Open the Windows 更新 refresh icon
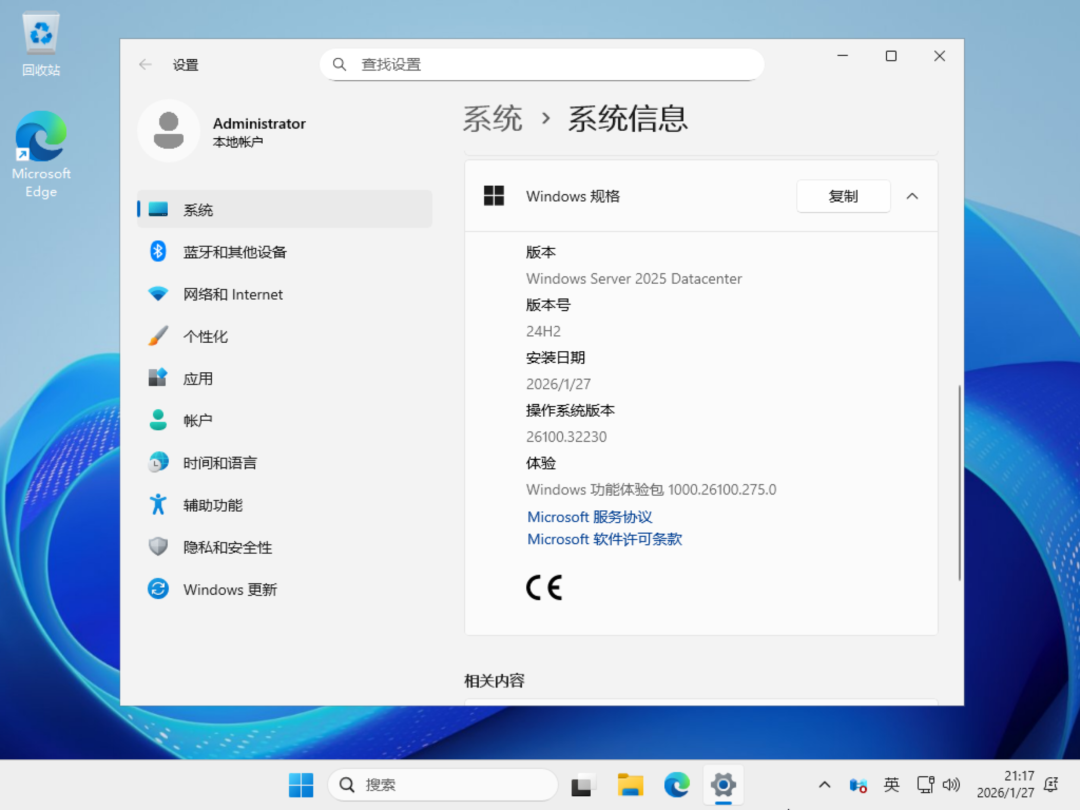Screen dimensions: 1080x810 158,589
